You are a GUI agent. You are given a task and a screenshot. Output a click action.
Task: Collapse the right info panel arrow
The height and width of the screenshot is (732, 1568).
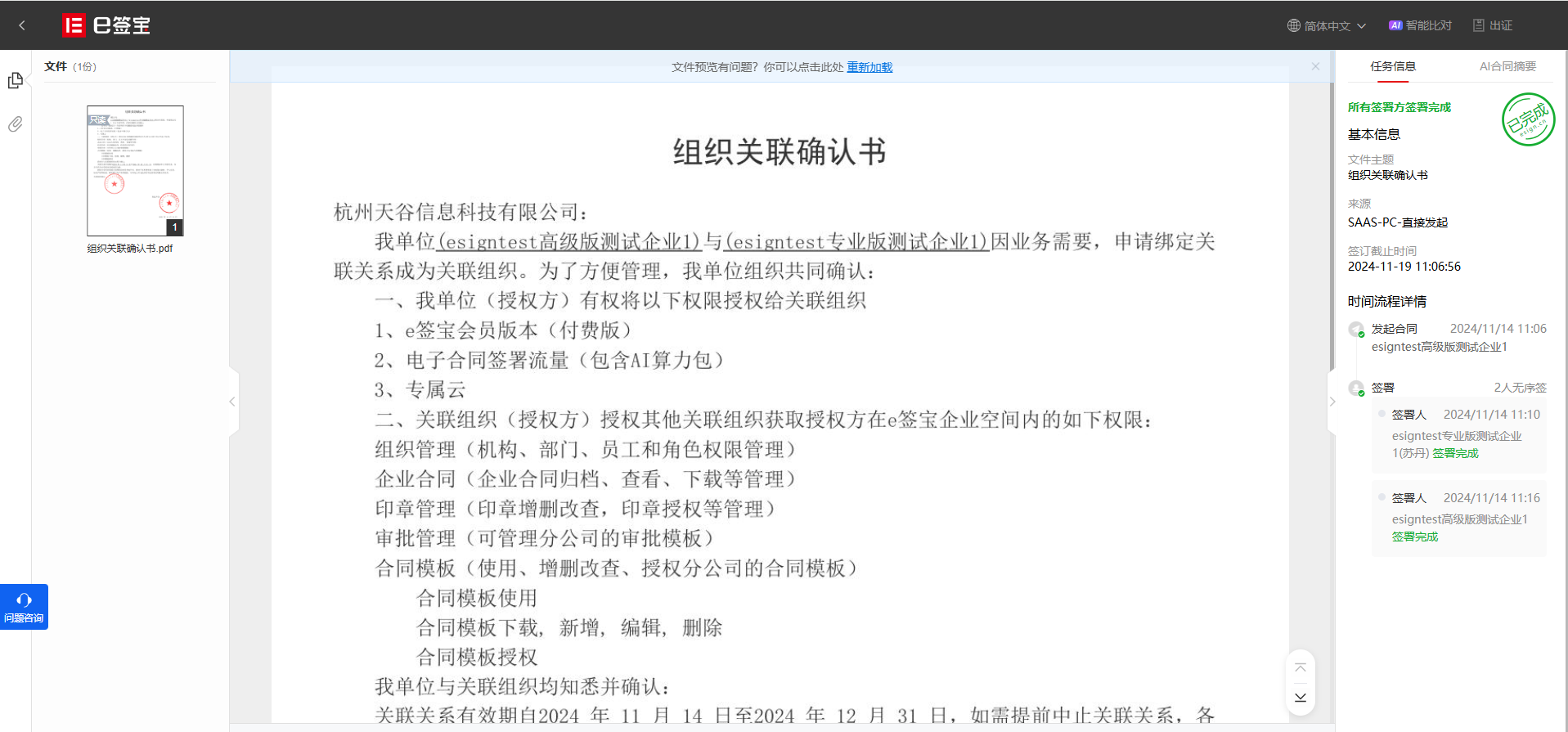pyautogui.click(x=1332, y=402)
